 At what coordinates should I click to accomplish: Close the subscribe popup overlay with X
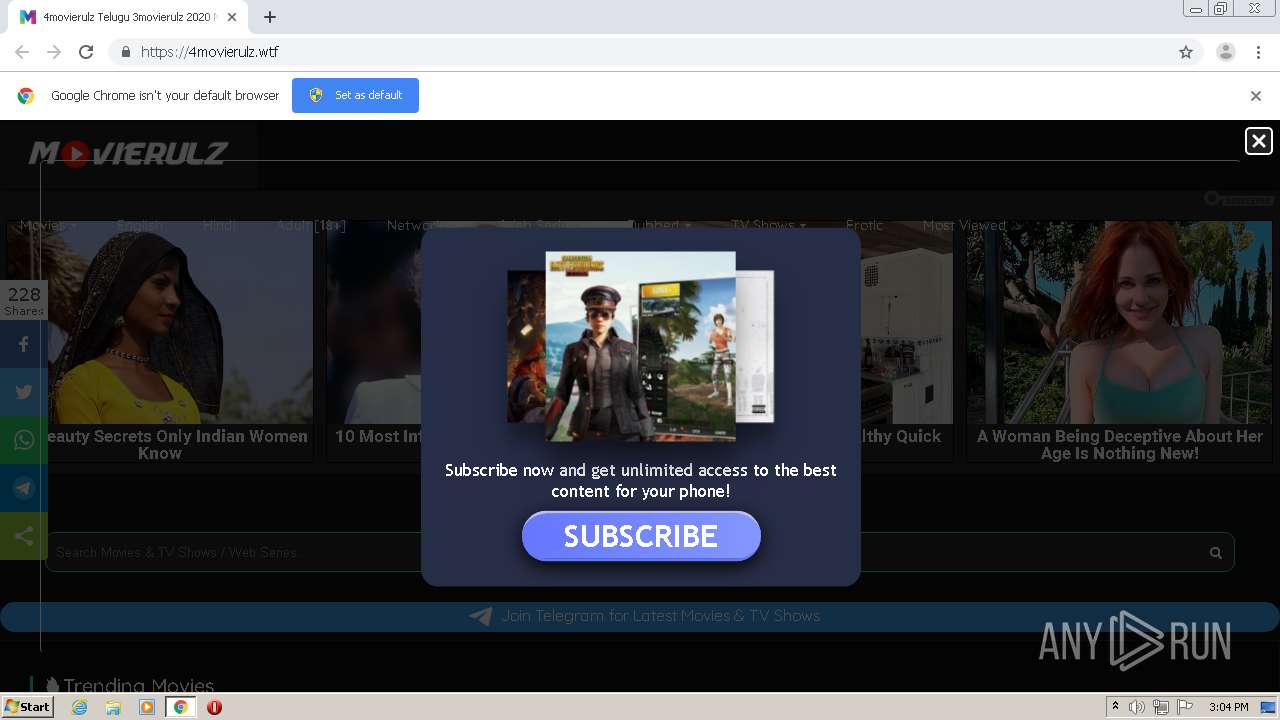[x=1258, y=141]
